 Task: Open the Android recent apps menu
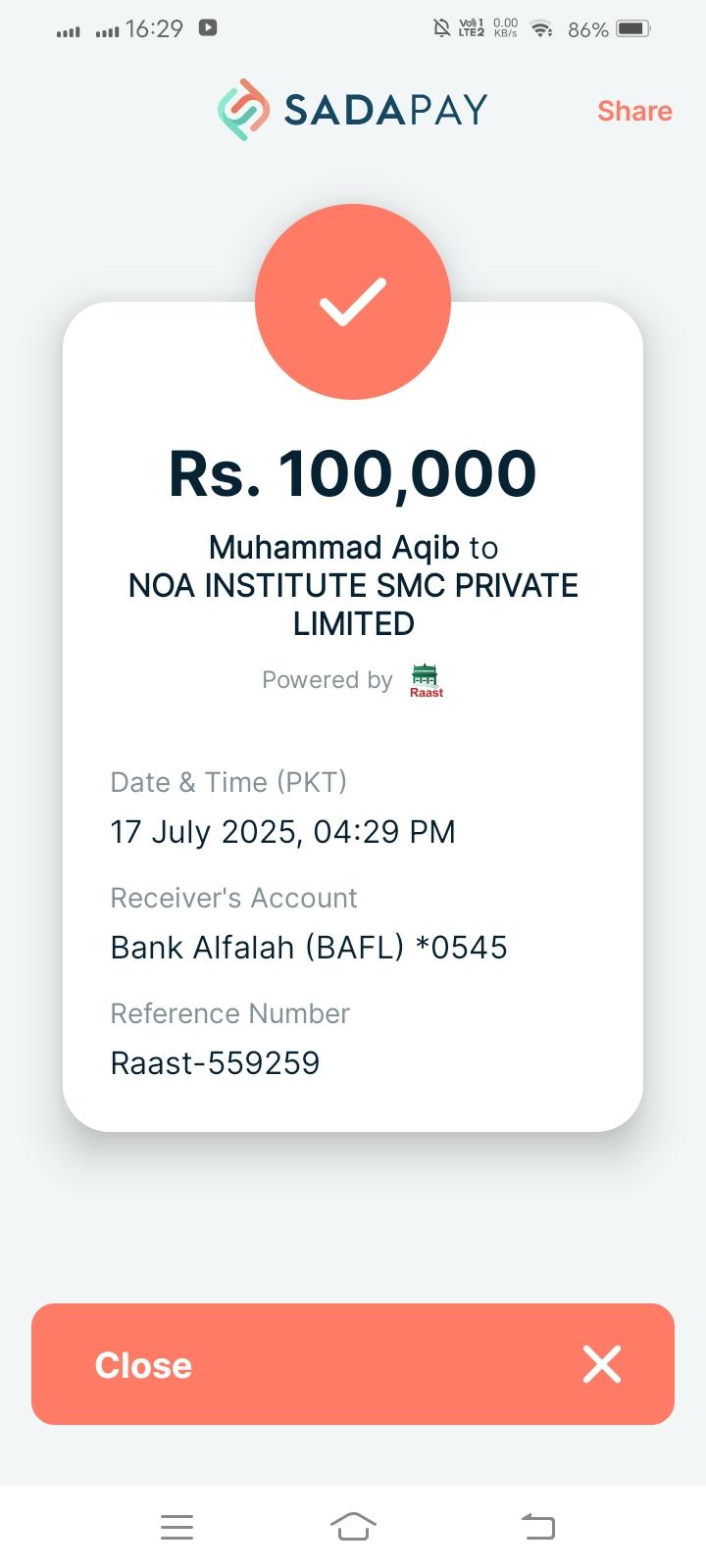click(x=176, y=1527)
